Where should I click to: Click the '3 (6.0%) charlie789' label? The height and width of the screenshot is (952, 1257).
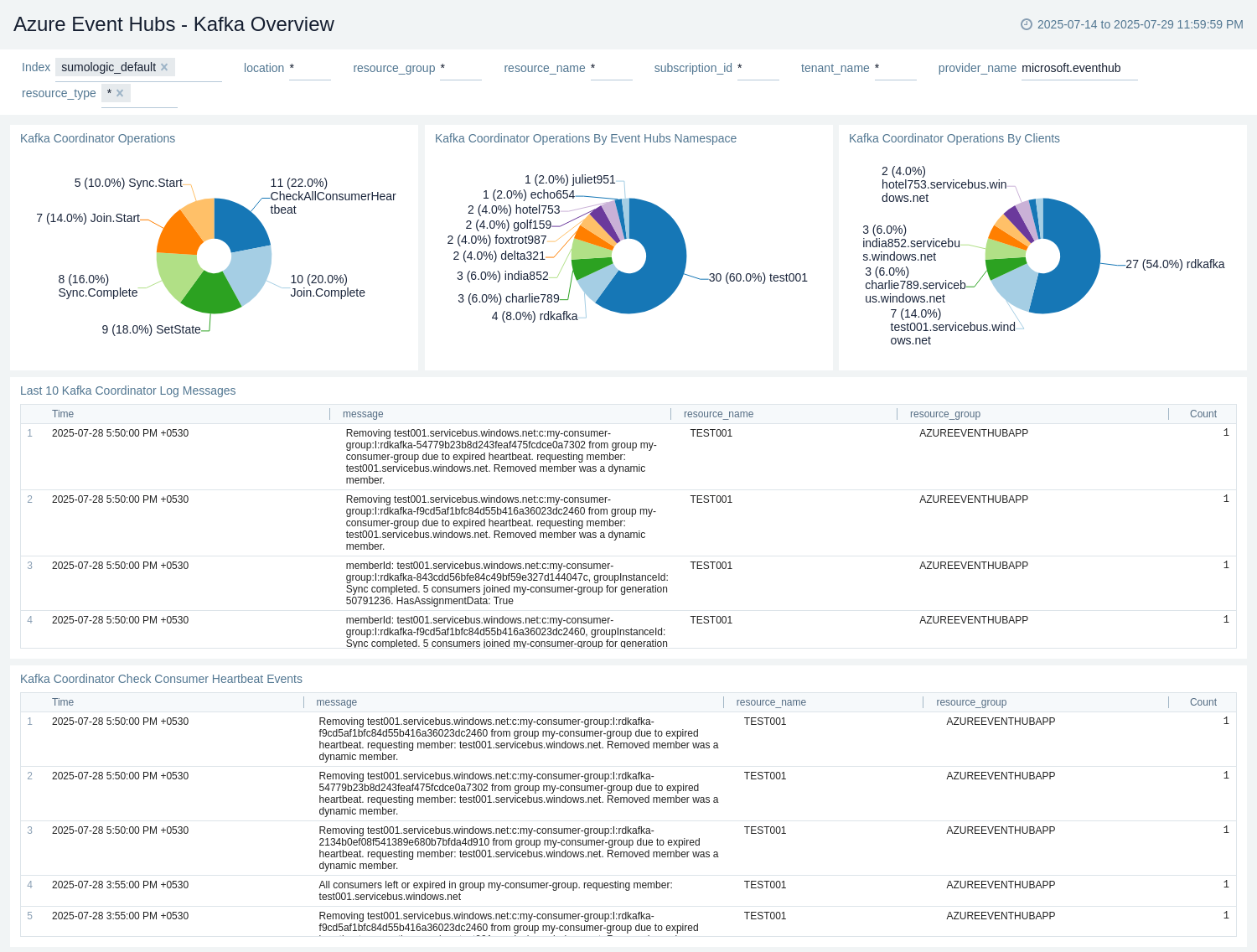[509, 298]
